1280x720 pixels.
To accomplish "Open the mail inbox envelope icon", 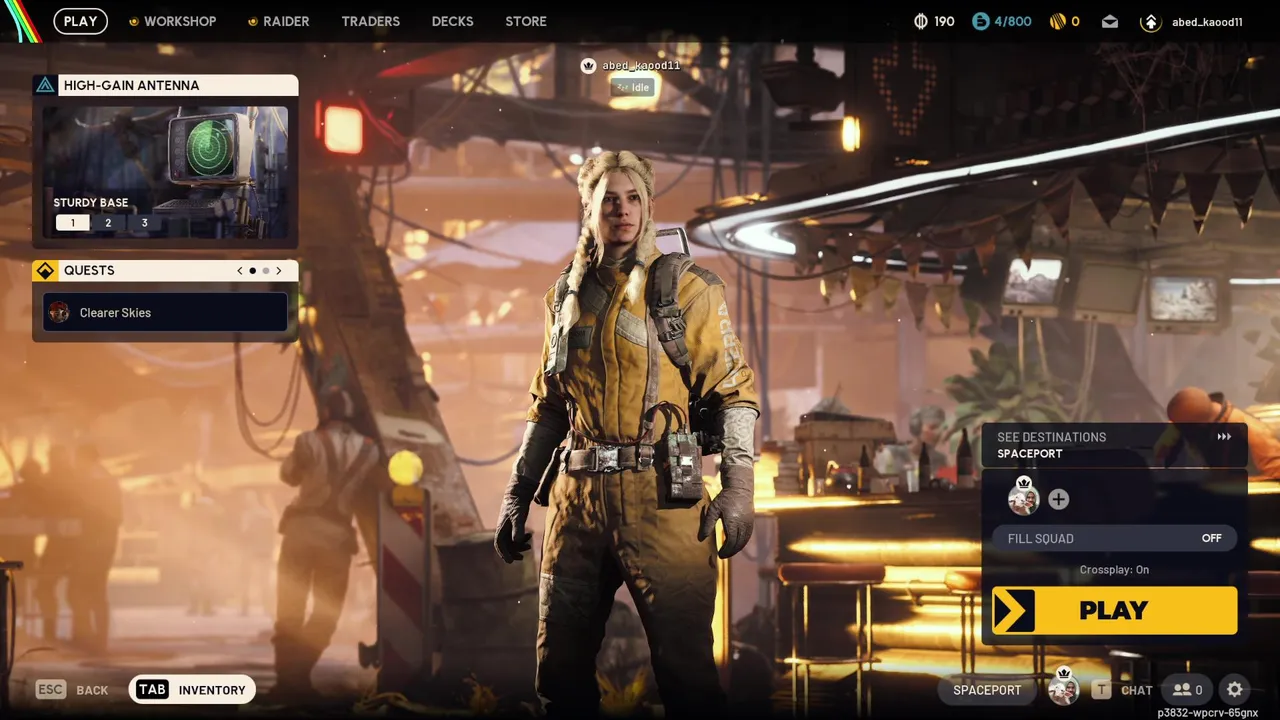I will tap(1110, 21).
